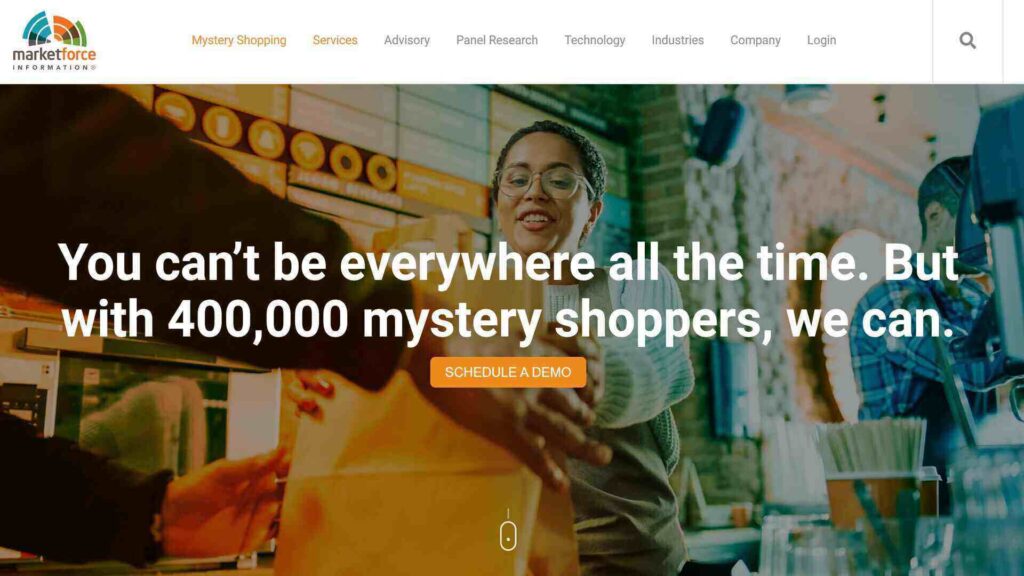1024x576 pixels.
Task: Click the marketforce wordmark text
Action: 54,55
